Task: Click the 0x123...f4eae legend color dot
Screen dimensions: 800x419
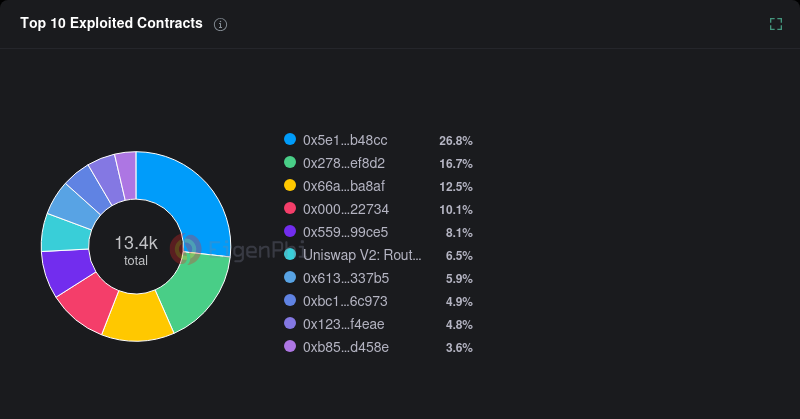Action: point(290,324)
